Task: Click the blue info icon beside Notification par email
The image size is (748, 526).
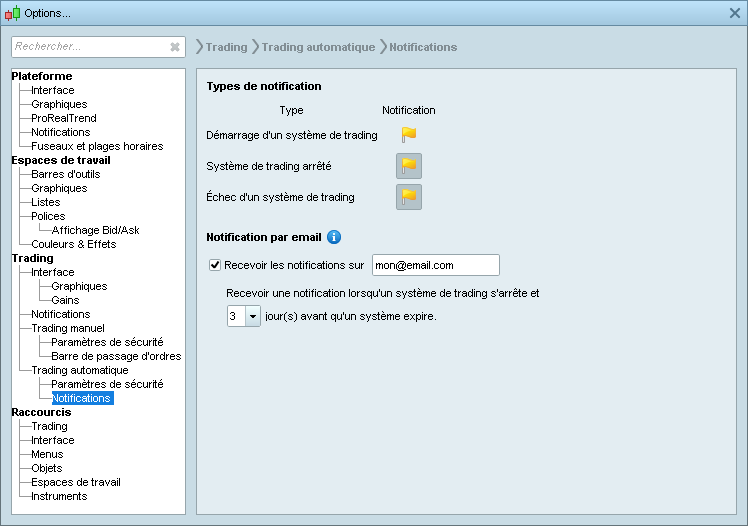Action: (334, 237)
